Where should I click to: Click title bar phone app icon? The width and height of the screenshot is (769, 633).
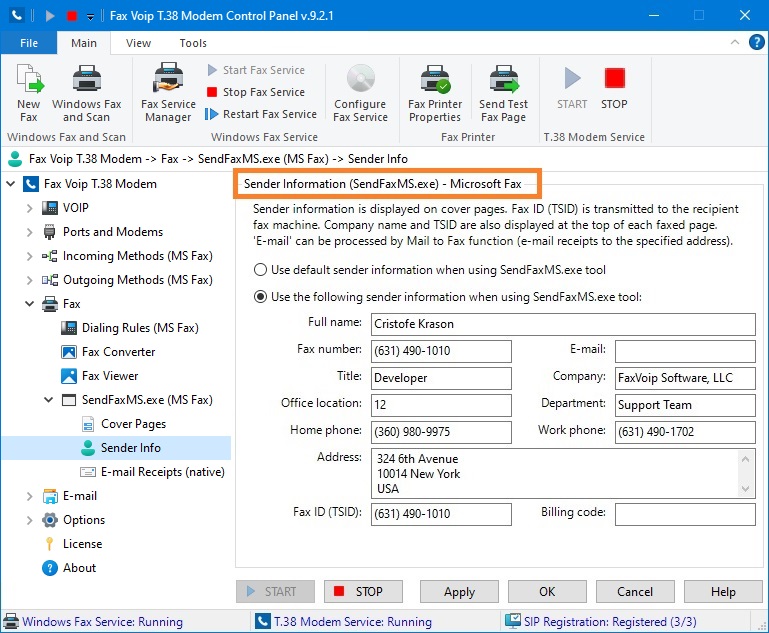[17, 15]
